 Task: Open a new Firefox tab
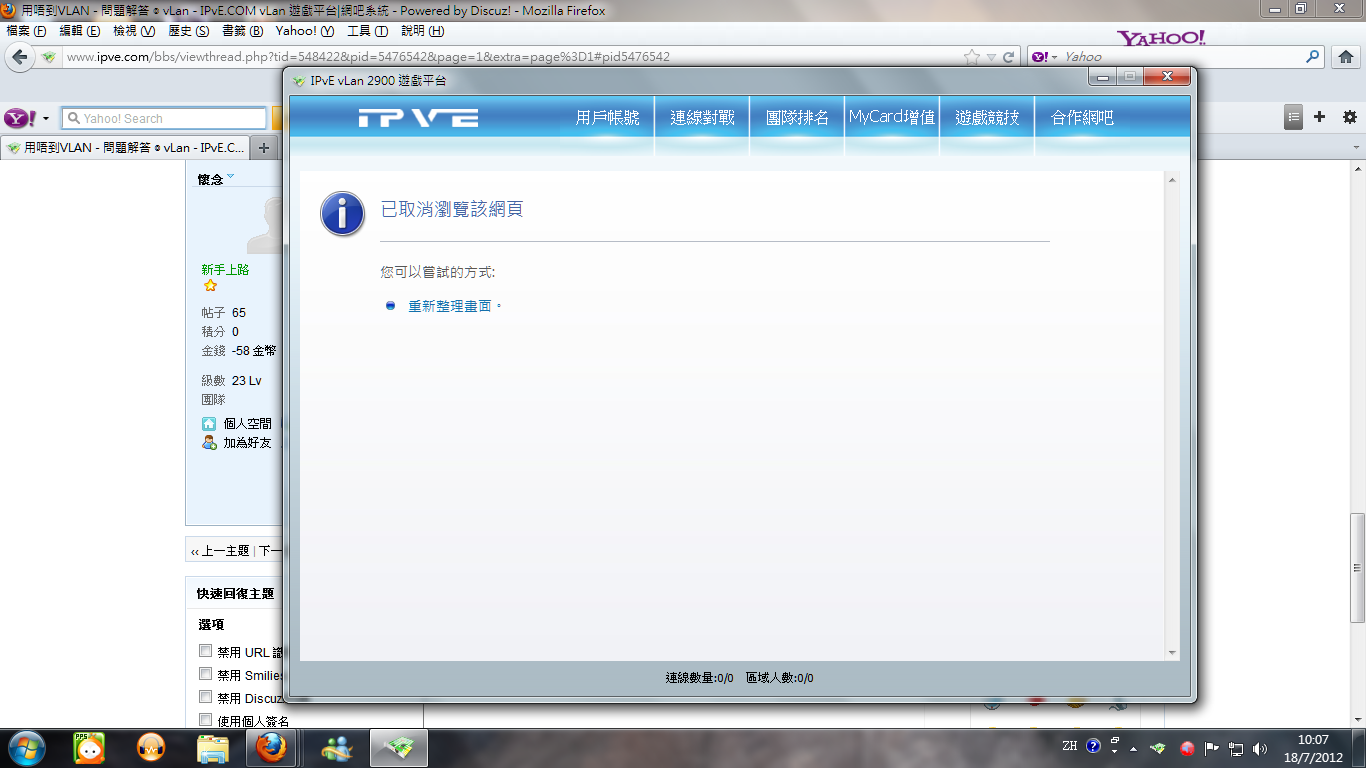[x=264, y=148]
